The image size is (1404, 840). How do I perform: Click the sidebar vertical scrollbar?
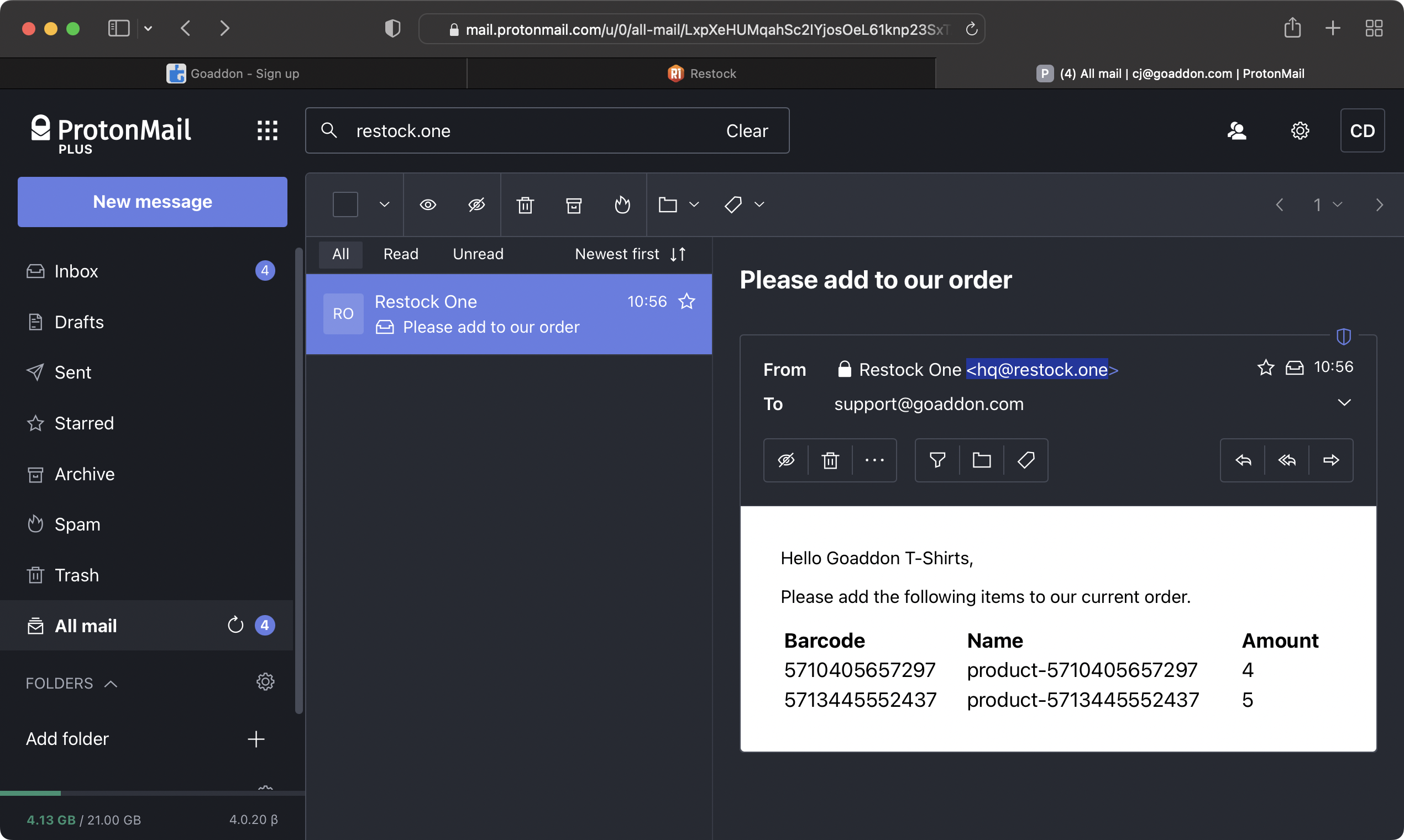299,481
